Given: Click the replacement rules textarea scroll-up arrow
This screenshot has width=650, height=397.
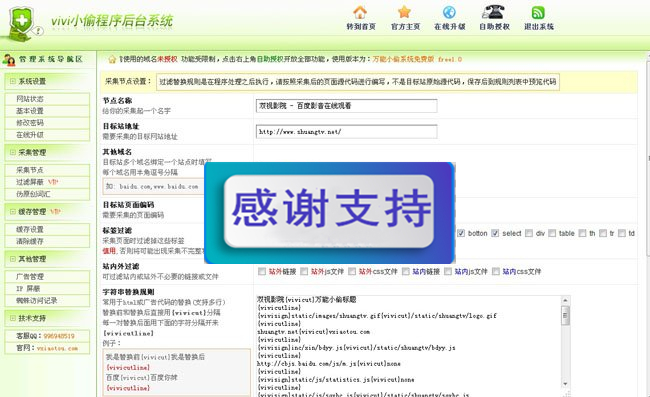Looking at the screenshot, I should (565, 300).
